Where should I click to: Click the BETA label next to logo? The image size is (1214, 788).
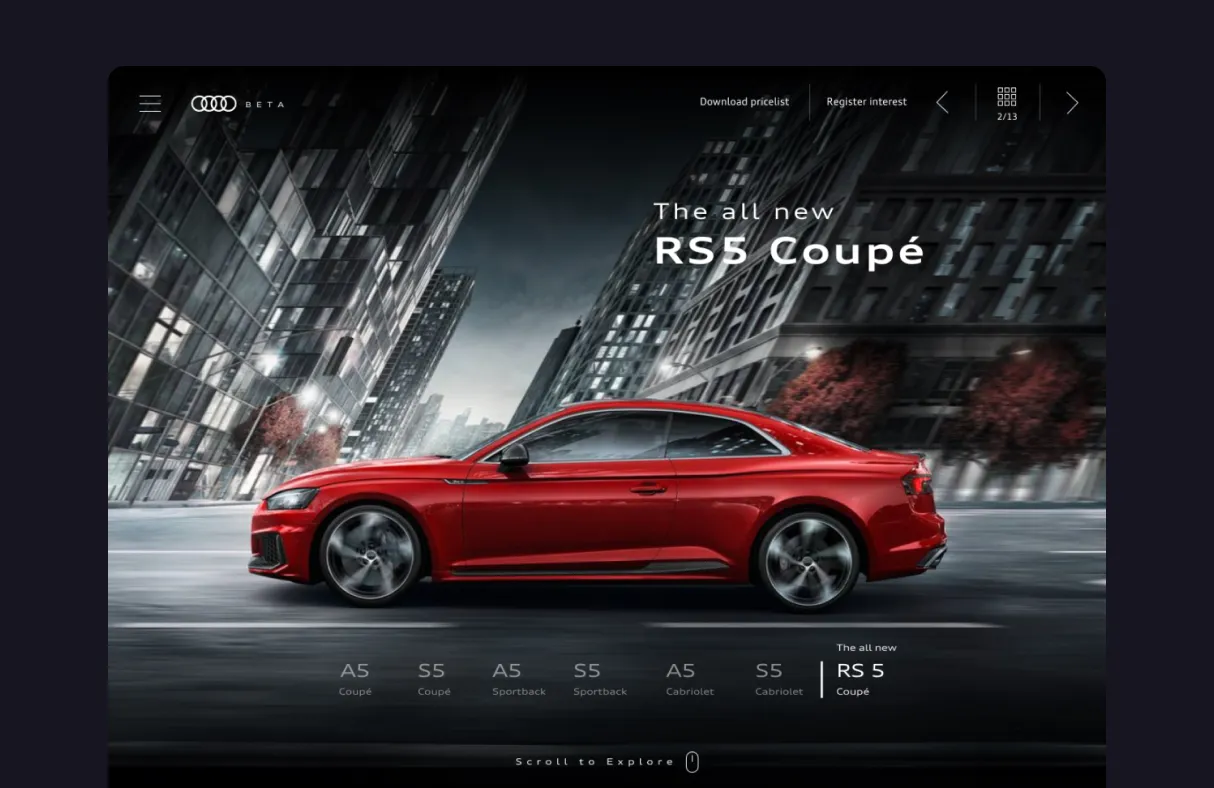265,104
